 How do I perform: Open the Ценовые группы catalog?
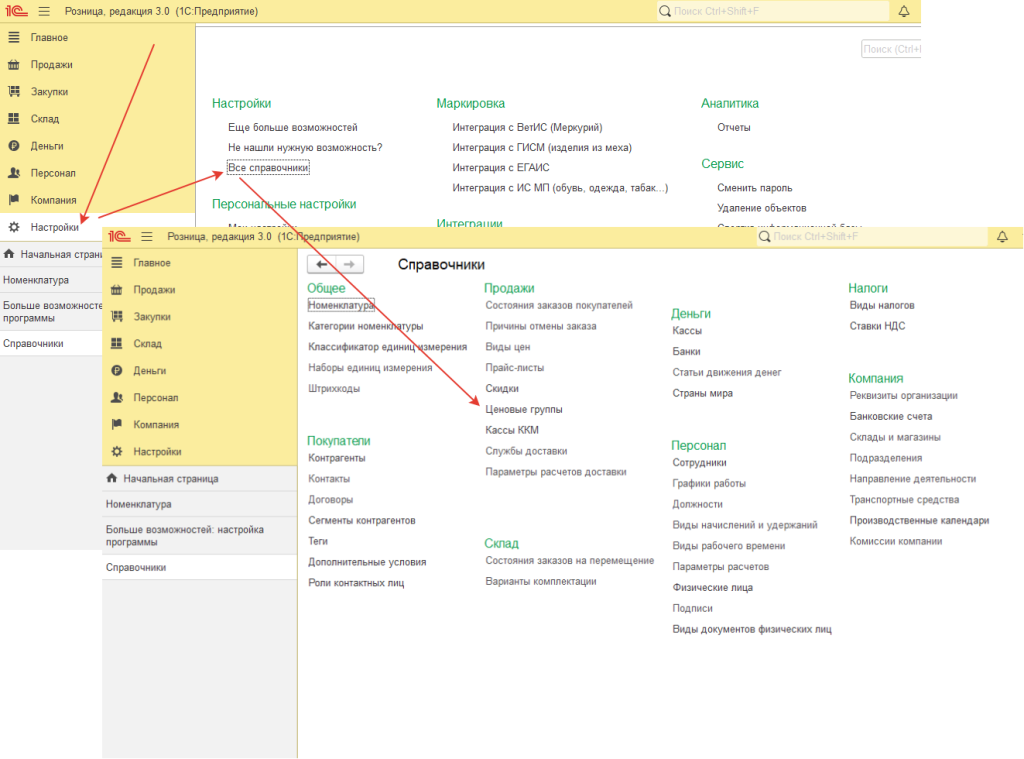(x=524, y=410)
